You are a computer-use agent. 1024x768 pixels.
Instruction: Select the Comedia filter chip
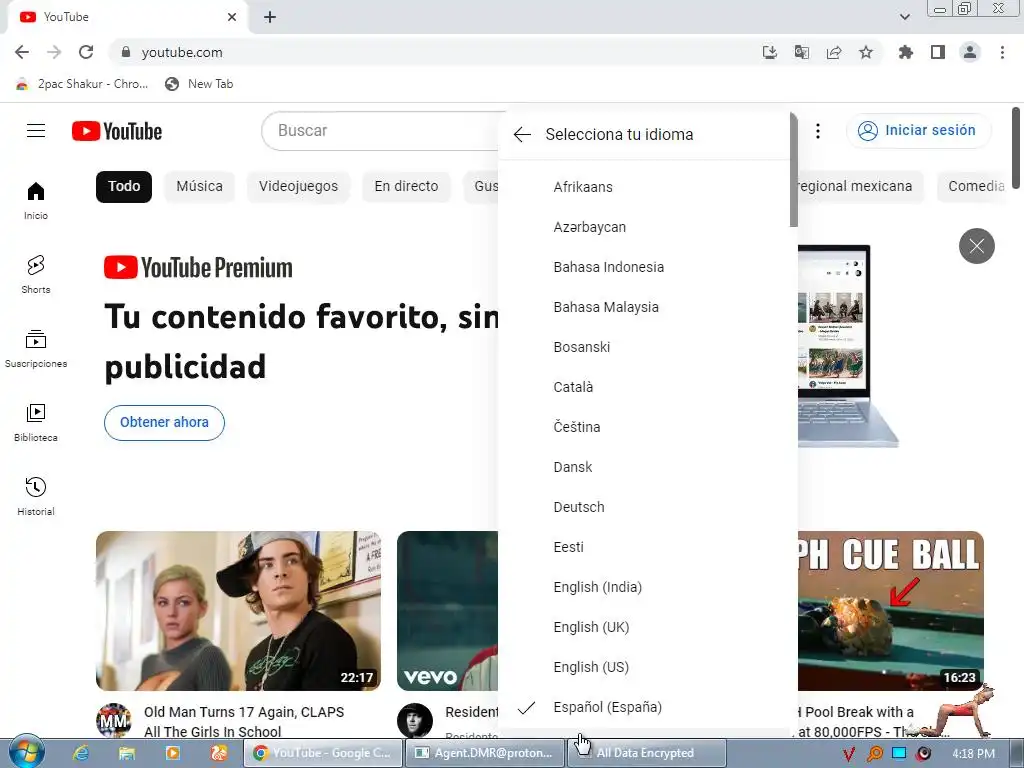point(972,187)
